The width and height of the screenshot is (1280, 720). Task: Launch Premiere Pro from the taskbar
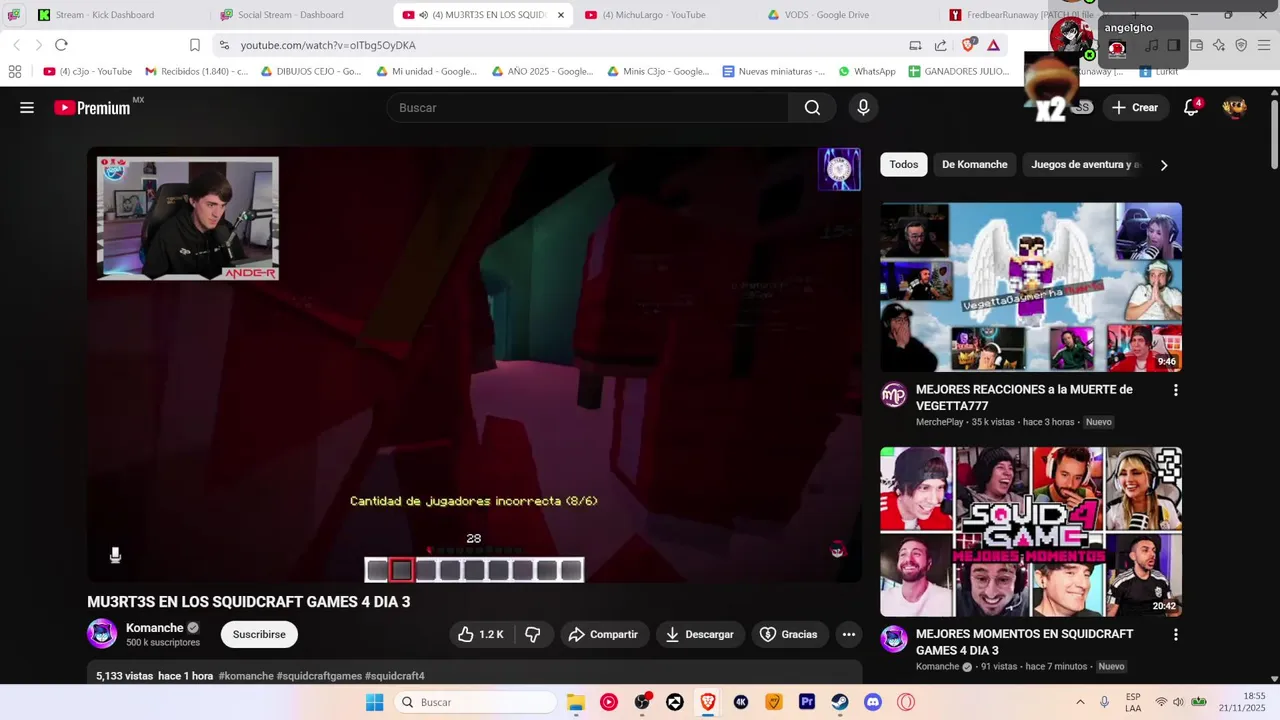[807, 702]
